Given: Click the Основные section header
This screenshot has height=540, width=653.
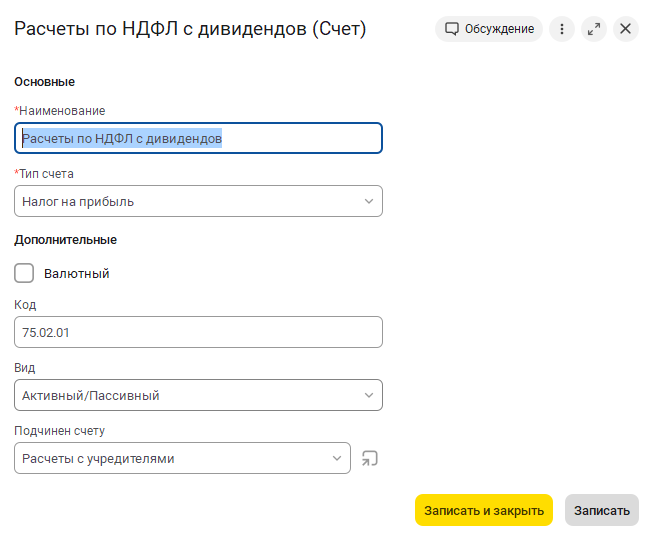Looking at the screenshot, I should [44, 81].
